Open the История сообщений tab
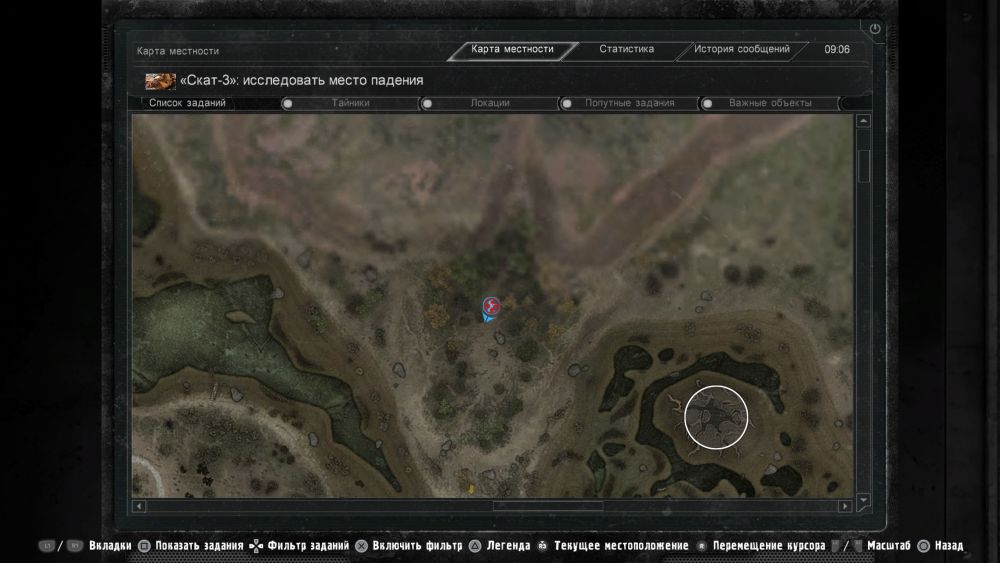This screenshot has height=563, width=1000. [741, 50]
